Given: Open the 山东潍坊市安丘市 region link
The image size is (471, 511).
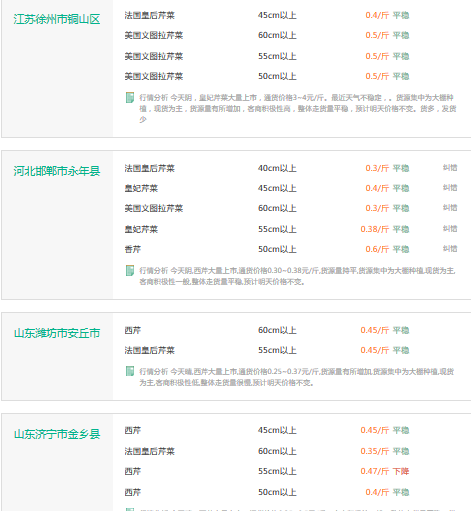Looking at the screenshot, I should pos(57,333).
